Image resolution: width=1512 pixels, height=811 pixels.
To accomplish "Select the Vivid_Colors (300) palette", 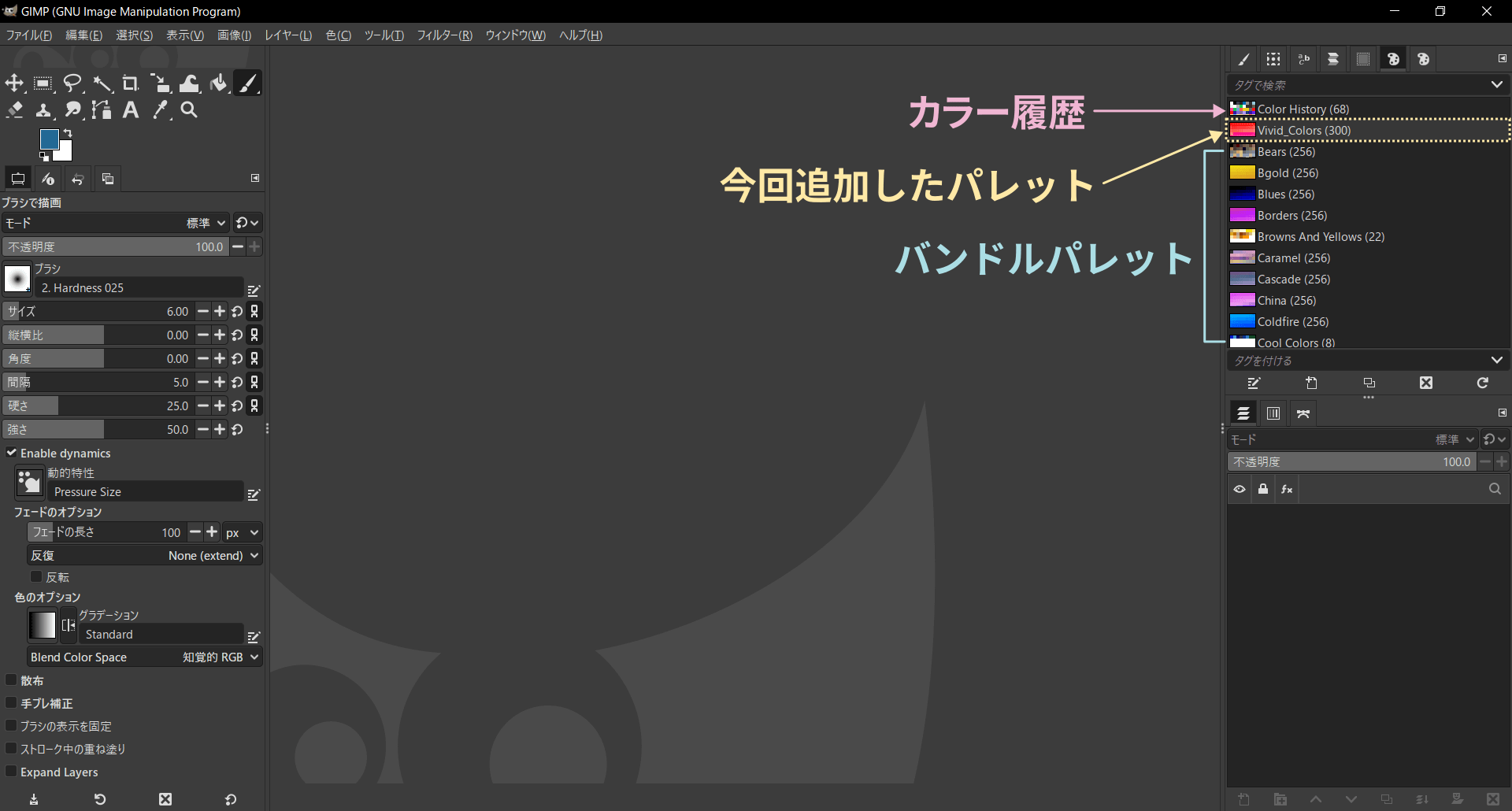I will pyautogui.click(x=1369, y=130).
